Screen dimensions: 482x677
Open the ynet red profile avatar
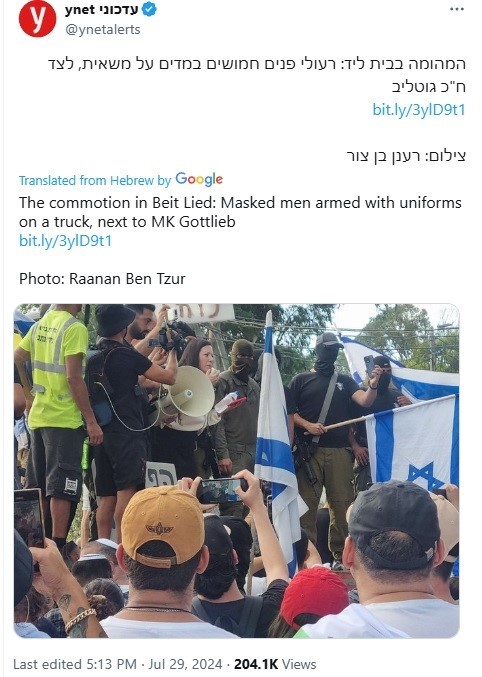coord(38,19)
